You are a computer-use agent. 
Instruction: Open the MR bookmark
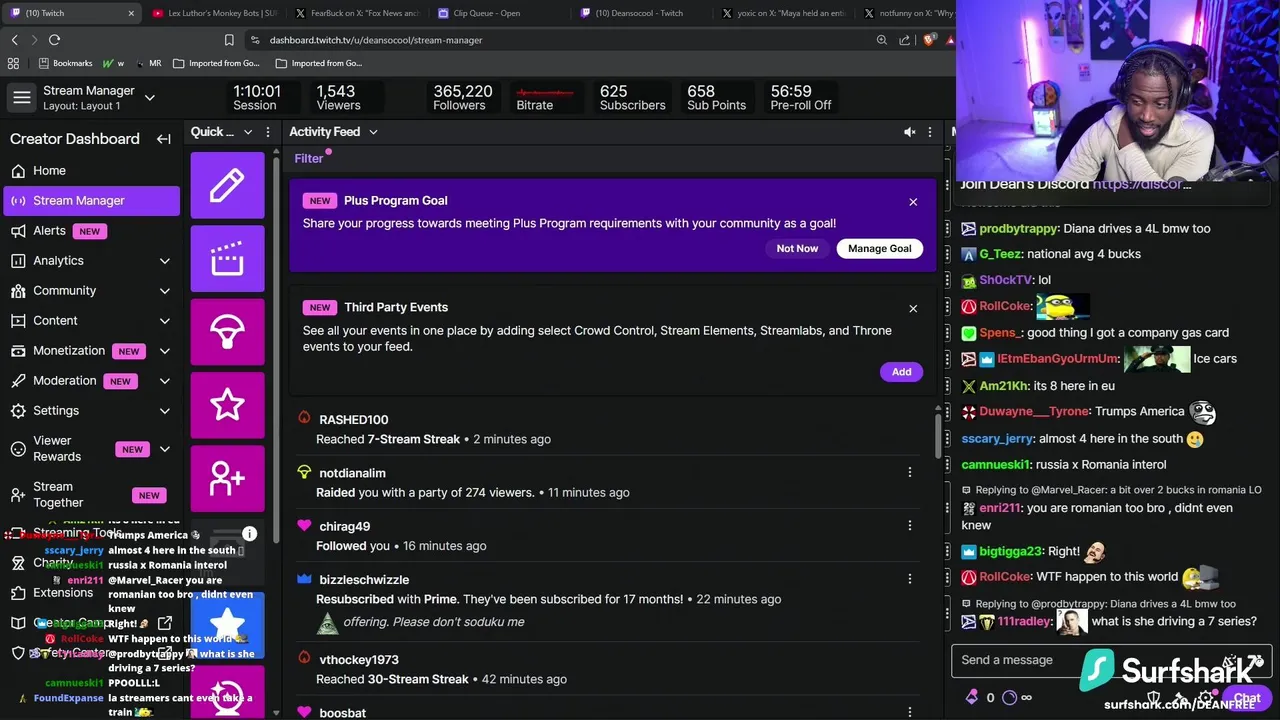147,63
